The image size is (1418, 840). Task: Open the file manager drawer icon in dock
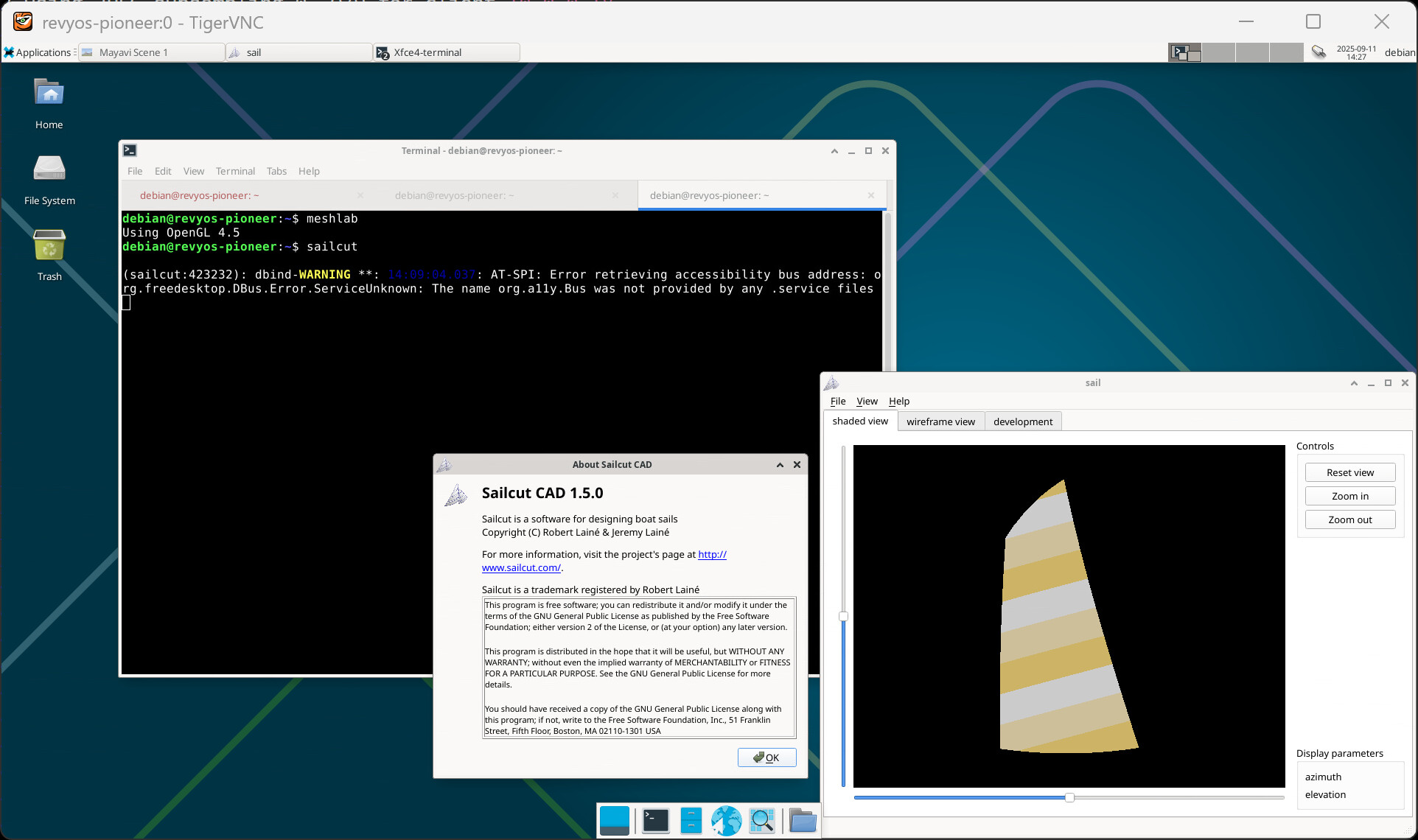(691, 820)
